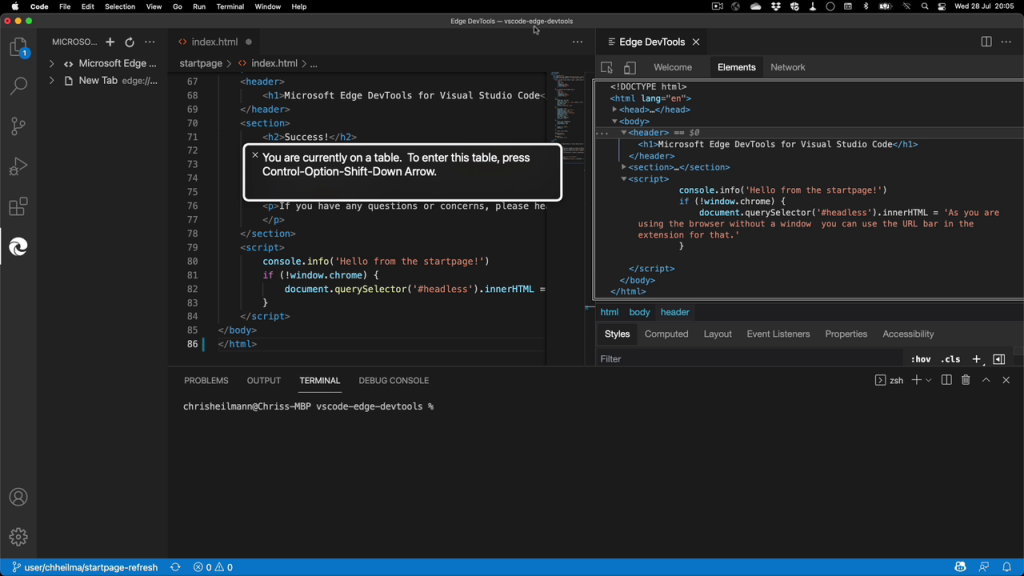Open notifications bell in status bar

(1007, 567)
